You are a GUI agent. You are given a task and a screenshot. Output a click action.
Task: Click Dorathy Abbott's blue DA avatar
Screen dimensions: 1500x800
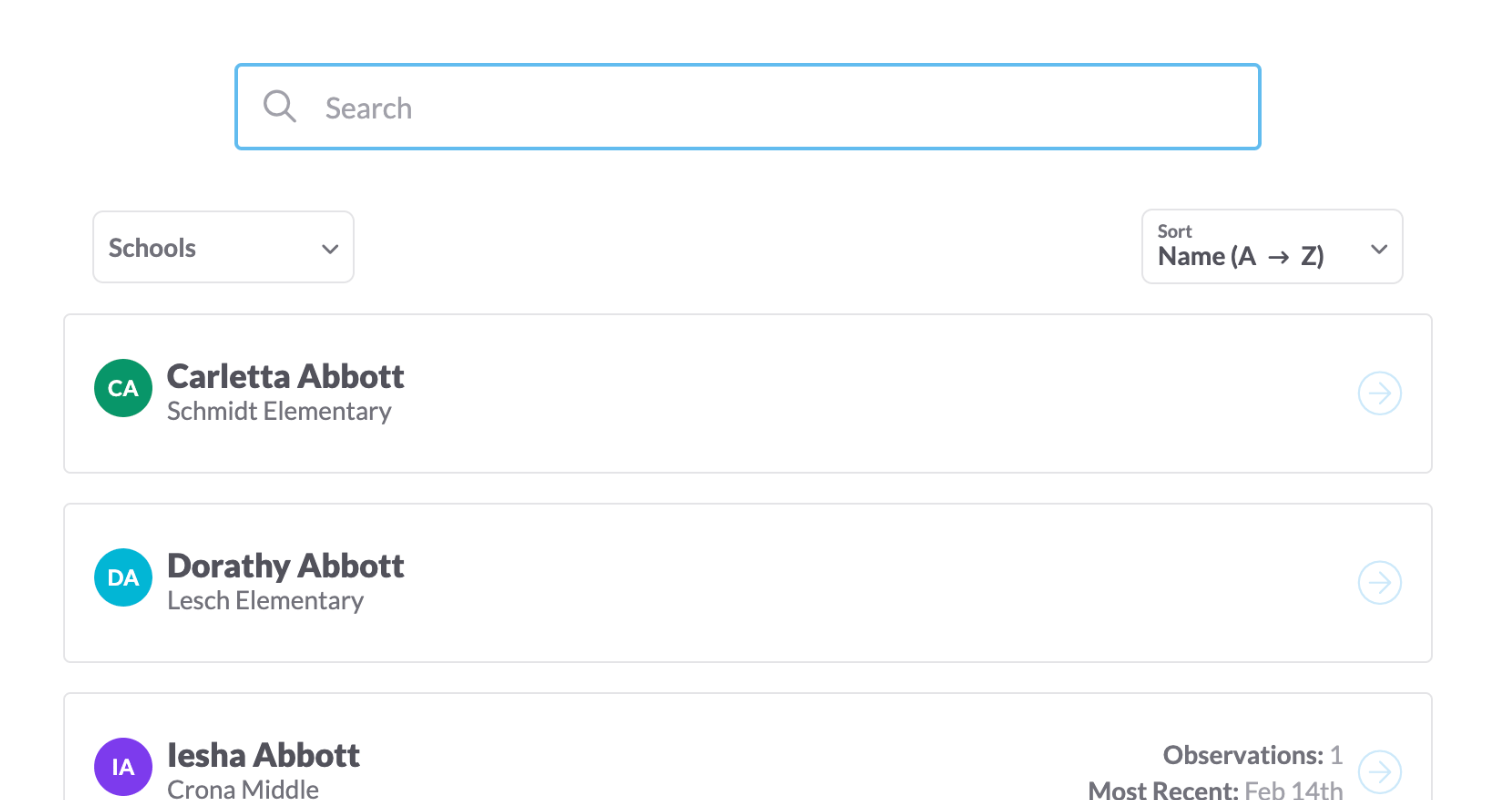click(x=122, y=577)
